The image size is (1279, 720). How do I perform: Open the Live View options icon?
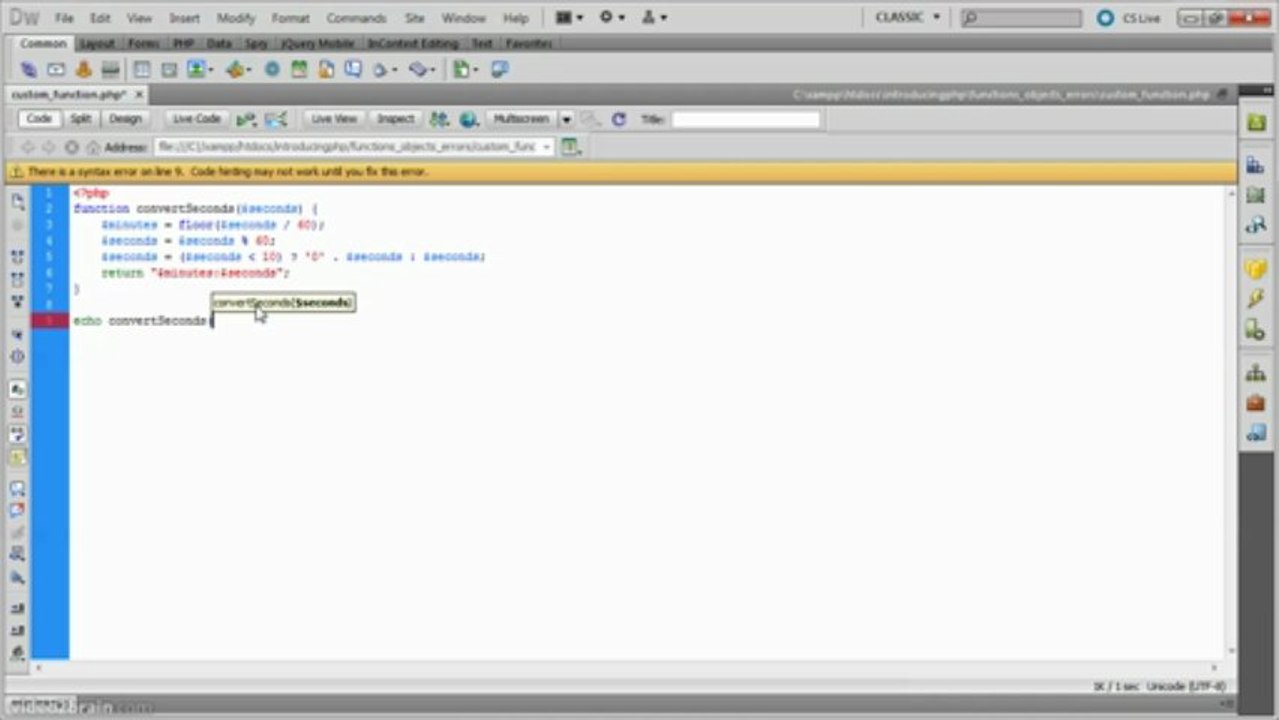point(570,147)
